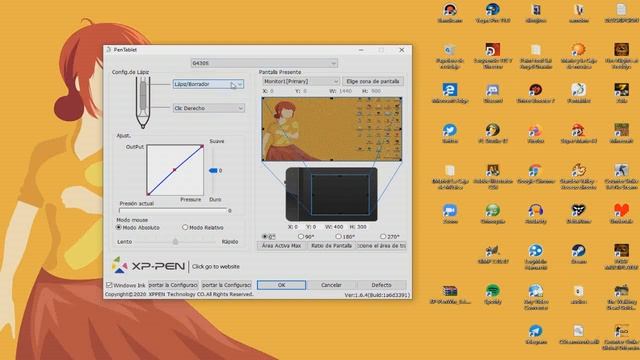Select Modo Relativo mouse mode
The width and height of the screenshot is (640, 360).
[185, 227]
